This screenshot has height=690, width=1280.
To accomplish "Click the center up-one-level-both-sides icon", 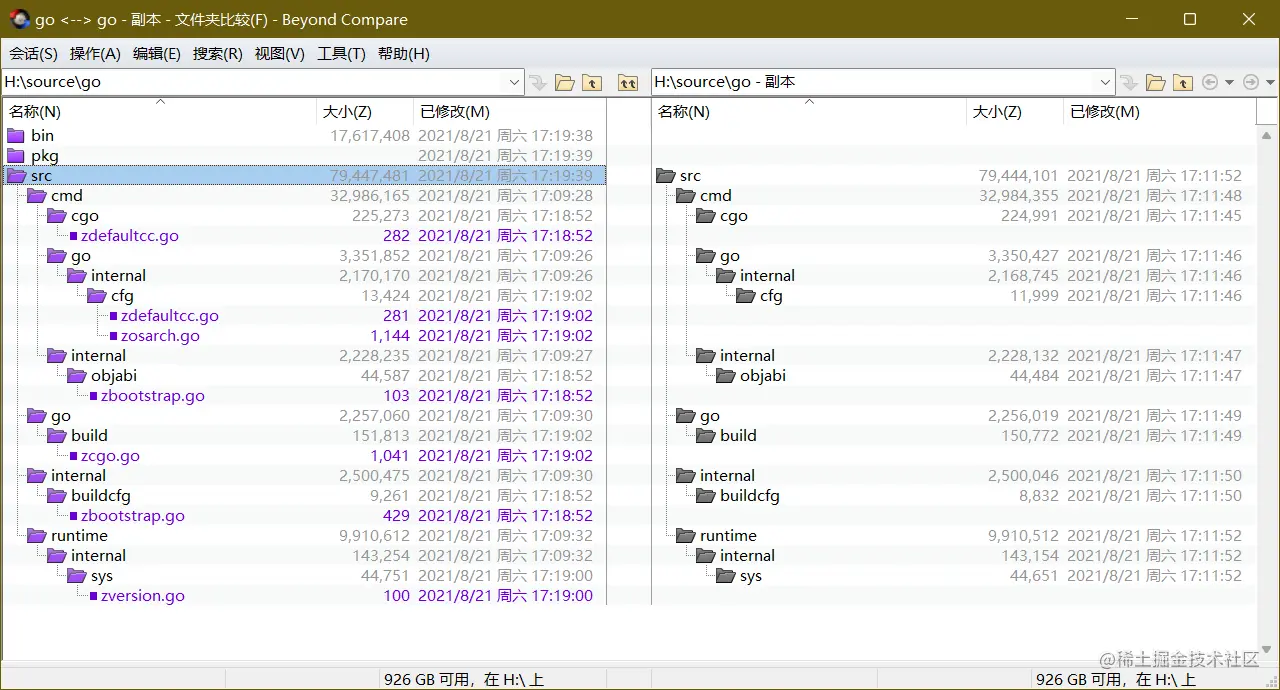I will tap(628, 83).
